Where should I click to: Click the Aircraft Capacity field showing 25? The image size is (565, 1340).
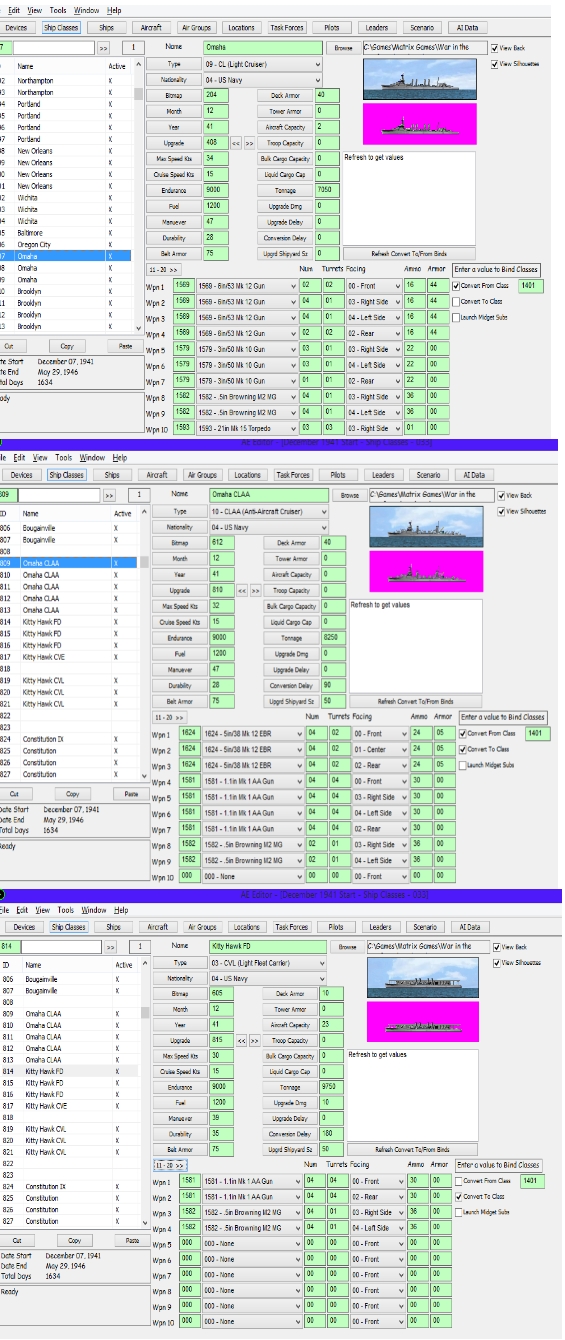tap(330, 1025)
